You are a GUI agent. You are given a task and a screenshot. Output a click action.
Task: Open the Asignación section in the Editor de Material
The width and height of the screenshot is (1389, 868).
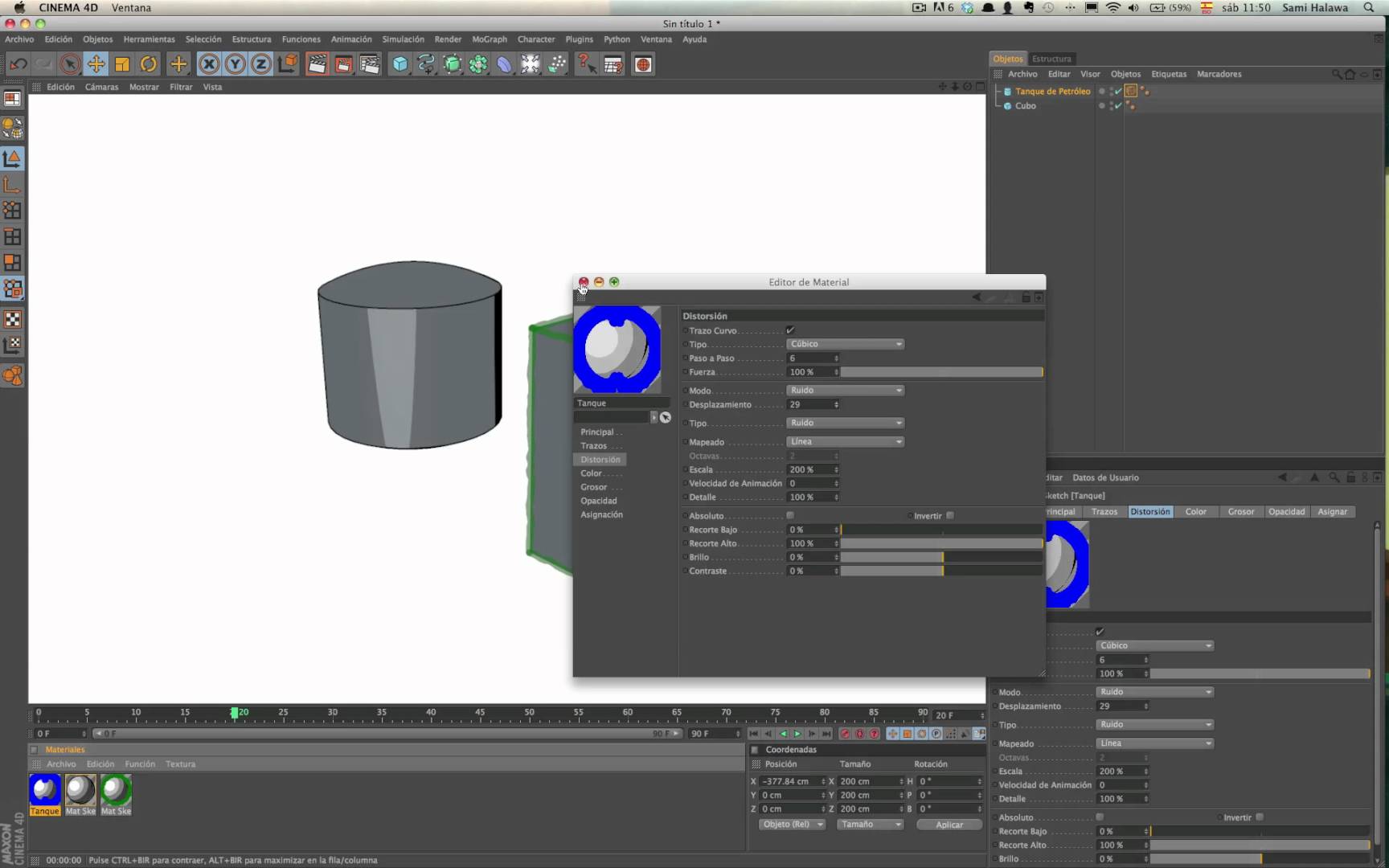(x=601, y=514)
